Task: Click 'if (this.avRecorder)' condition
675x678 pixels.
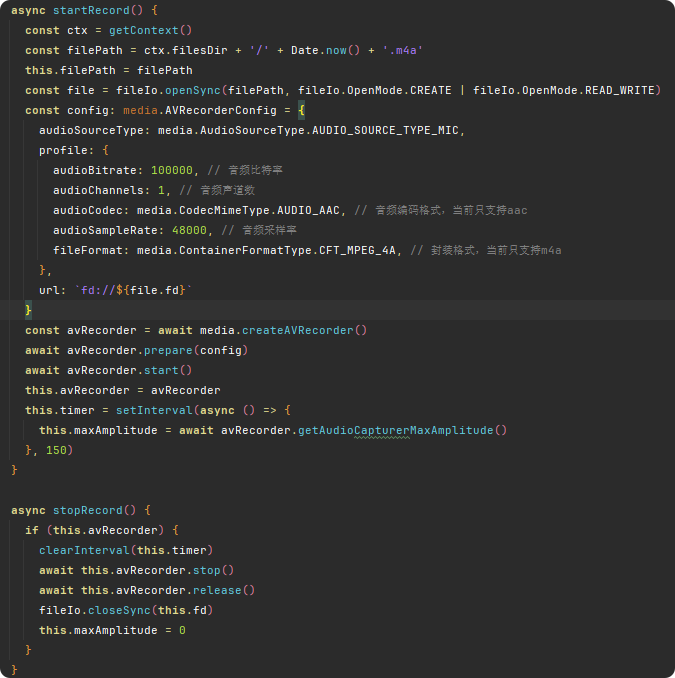Action: (x=95, y=530)
